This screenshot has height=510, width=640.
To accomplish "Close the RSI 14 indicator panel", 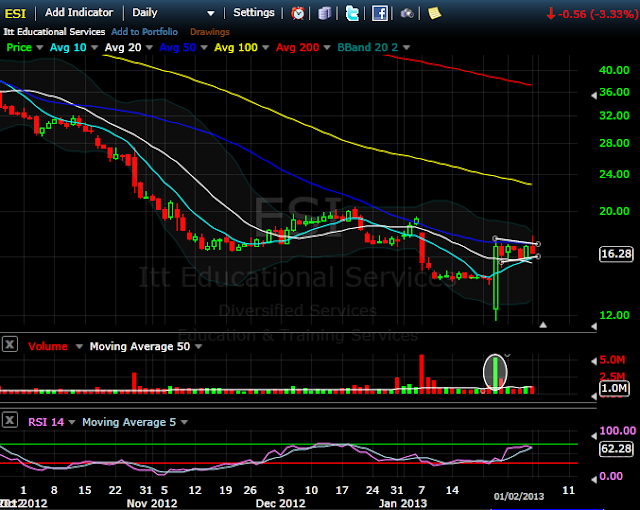I will click(x=10, y=420).
